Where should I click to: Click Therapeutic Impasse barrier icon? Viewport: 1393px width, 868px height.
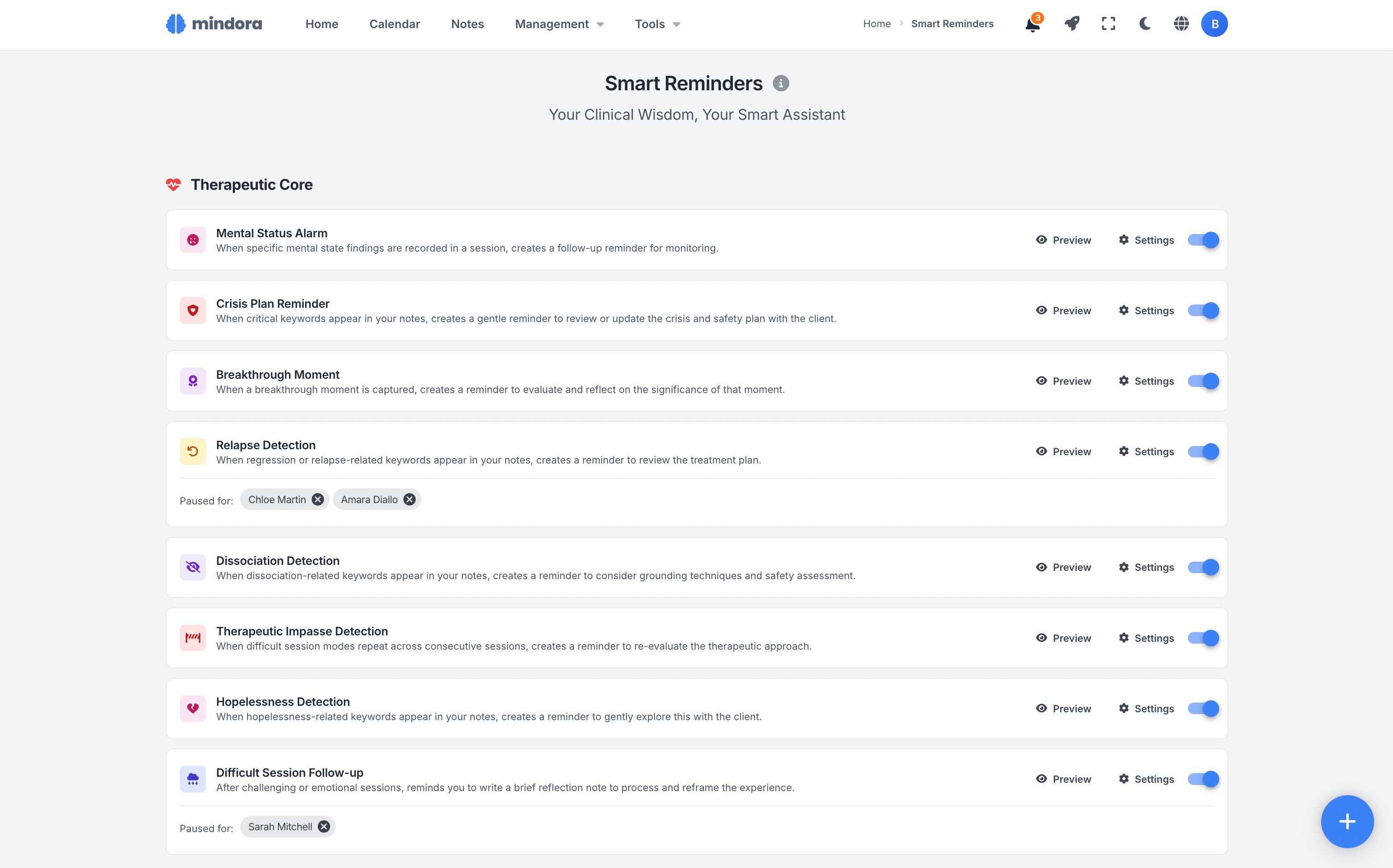point(193,638)
